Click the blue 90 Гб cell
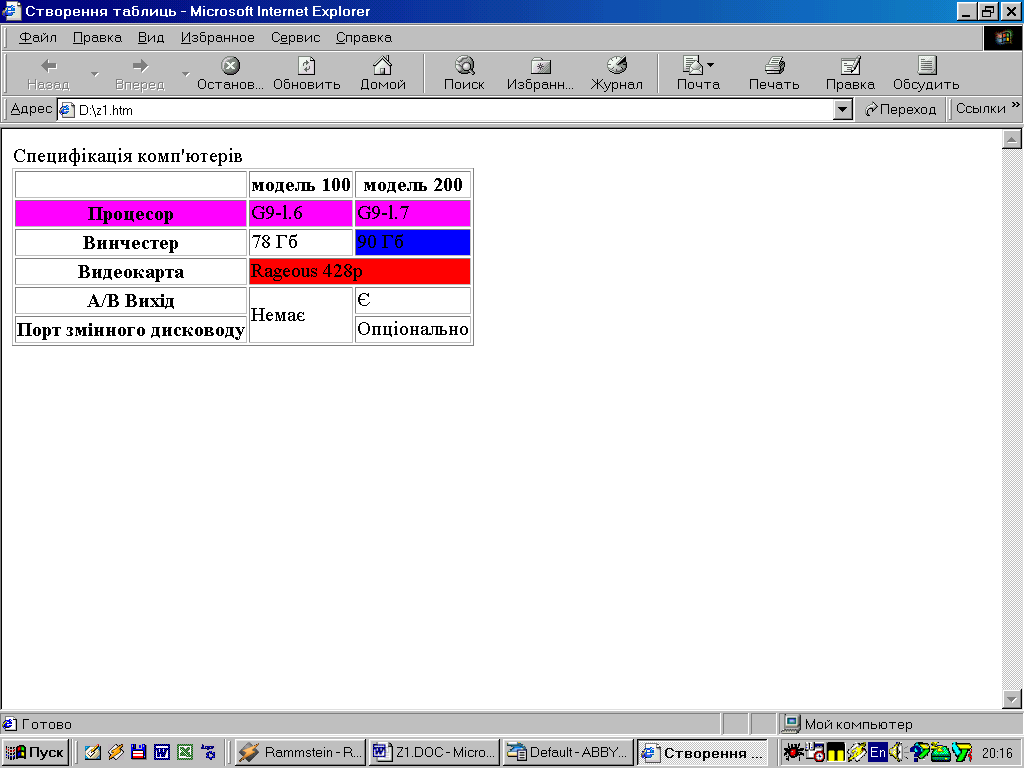Viewport: 1024px width, 768px height. pos(413,242)
